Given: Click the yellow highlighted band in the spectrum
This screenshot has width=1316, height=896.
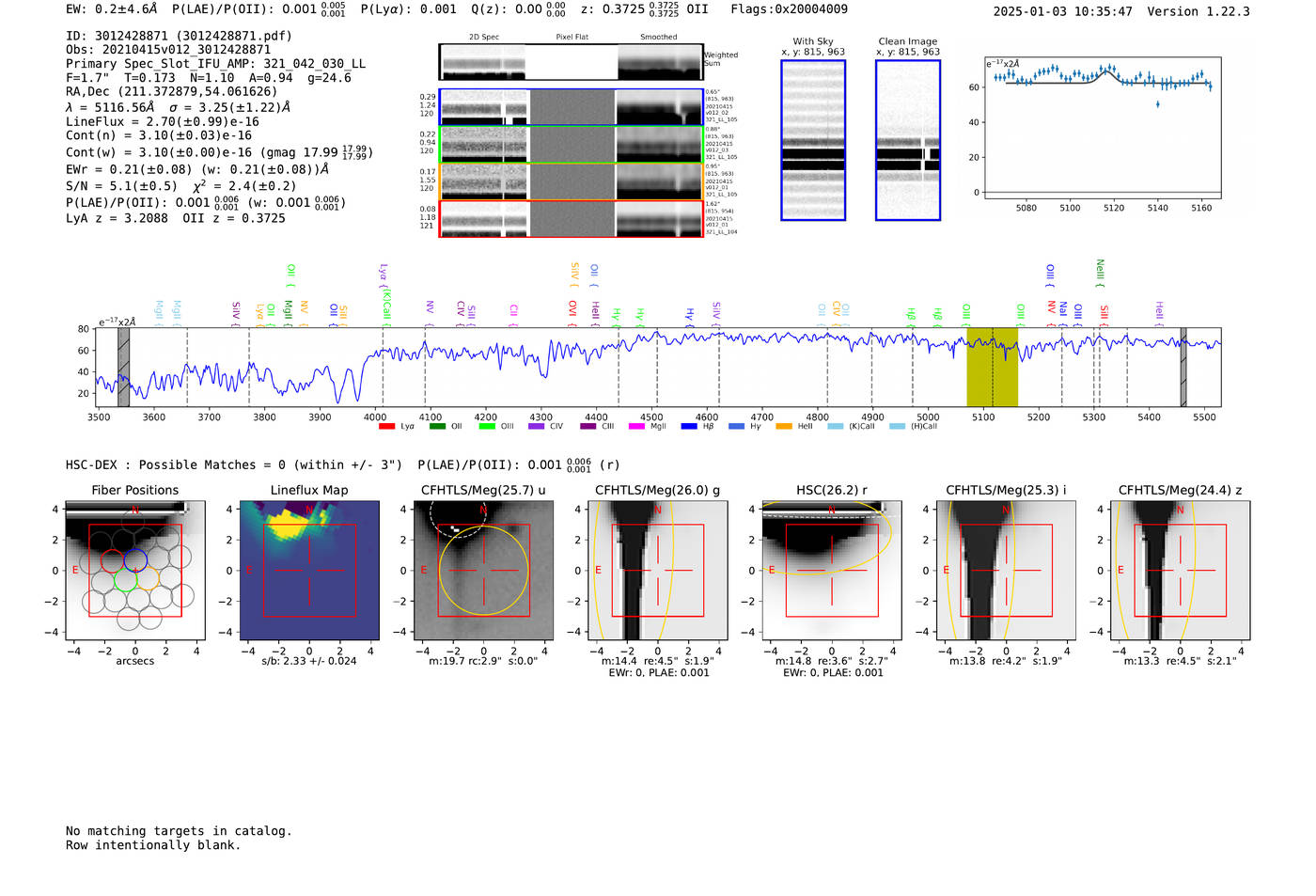Looking at the screenshot, I should pos(993,368).
